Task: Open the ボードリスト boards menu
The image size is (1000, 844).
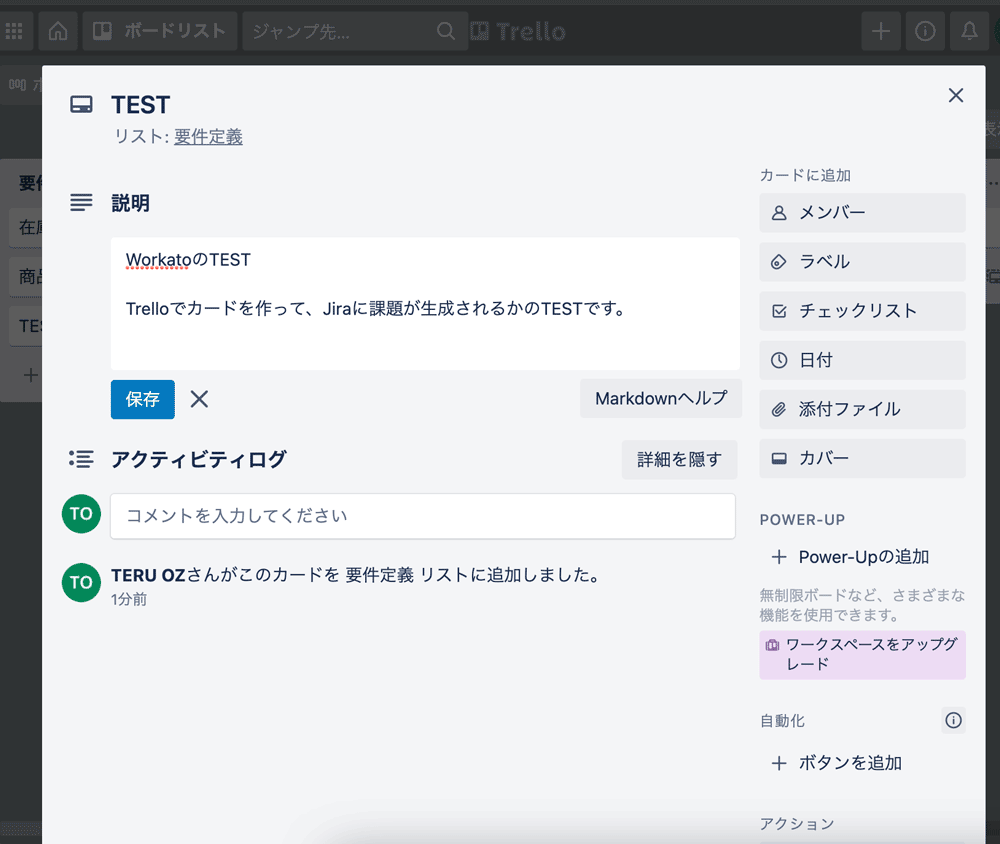Action: pos(160,31)
